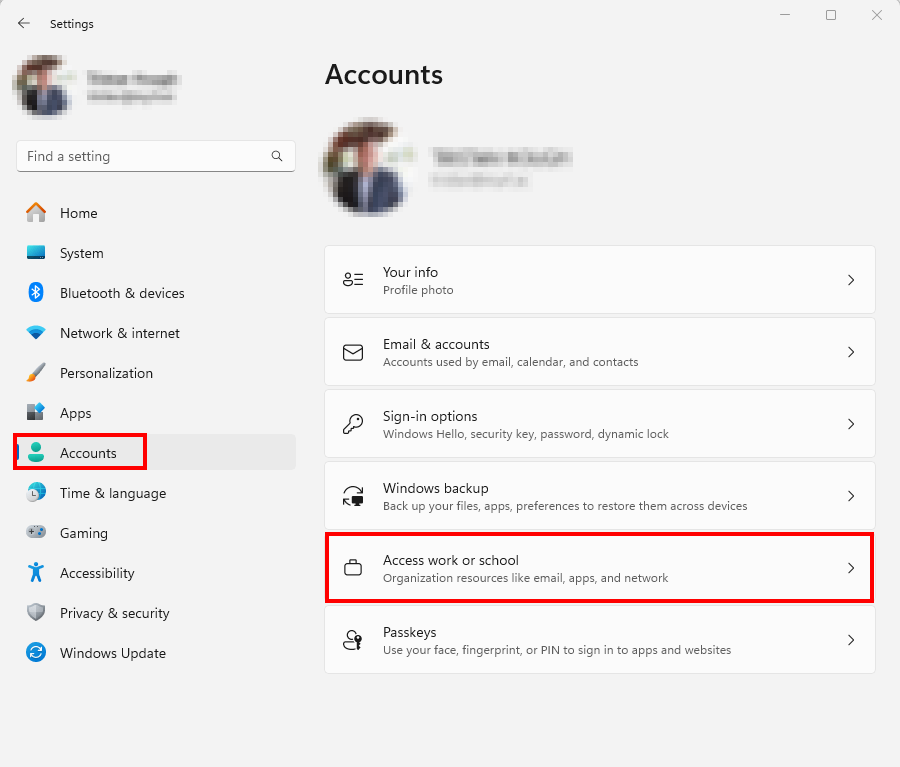Expand Your info chevron
This screenshot has height=767, width=900.
click(x=851, y=280)
